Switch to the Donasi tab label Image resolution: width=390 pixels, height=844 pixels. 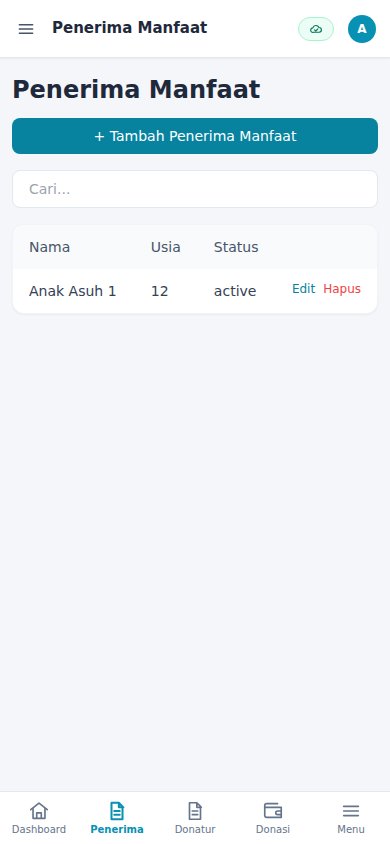[273, 829]
